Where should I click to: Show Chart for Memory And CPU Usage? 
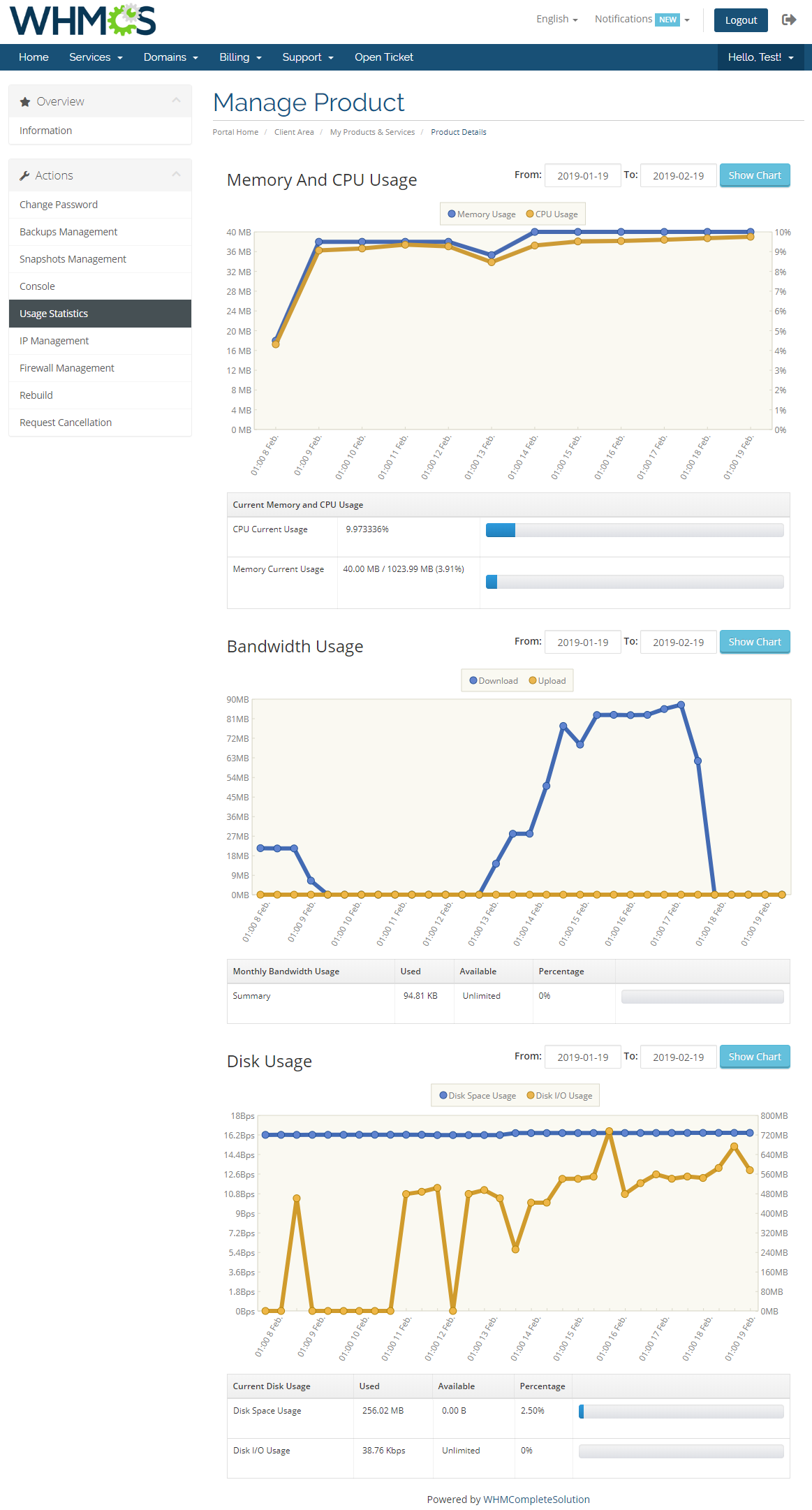(x=755, y=175)
